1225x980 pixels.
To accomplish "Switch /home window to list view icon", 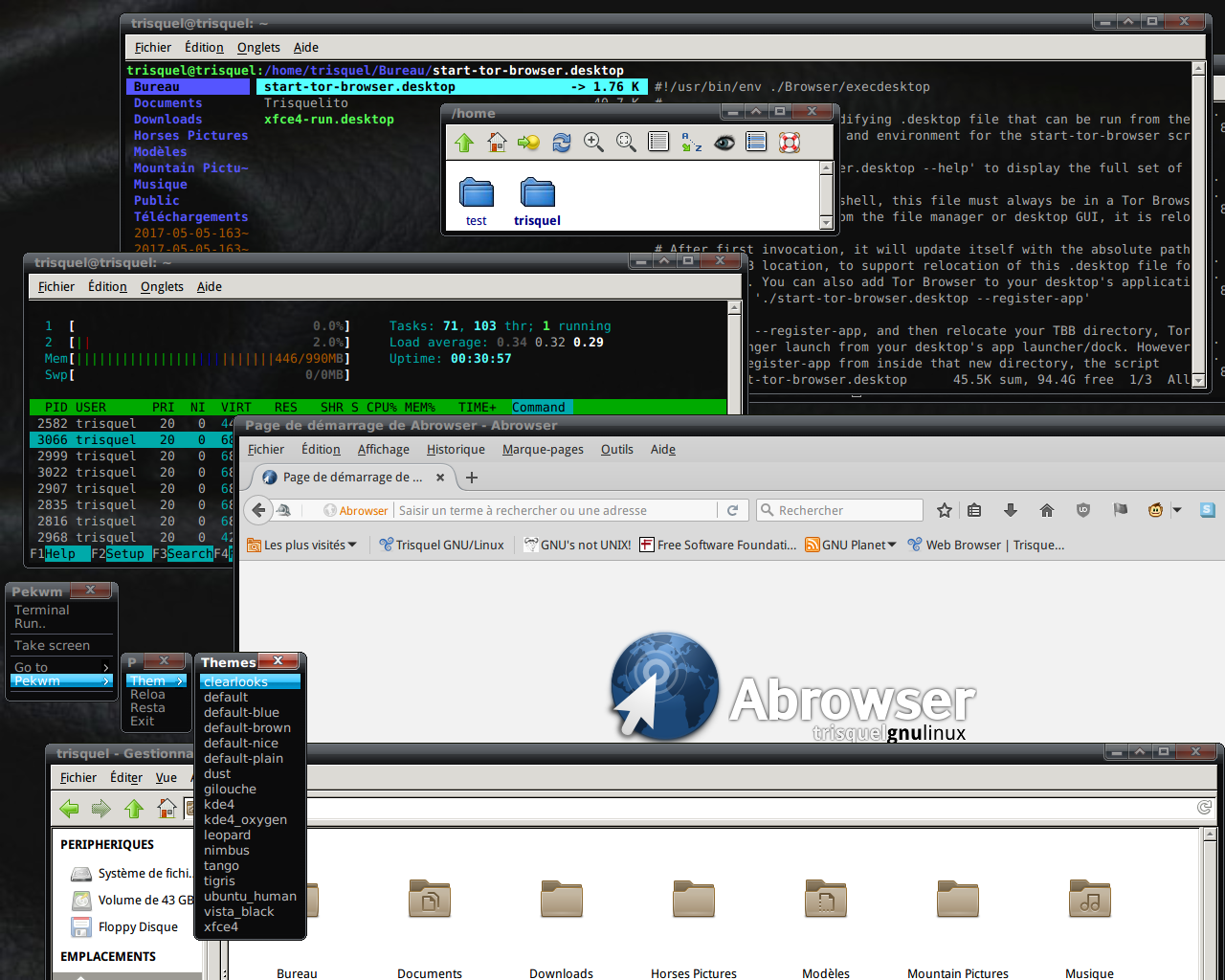I will point(658,143).
